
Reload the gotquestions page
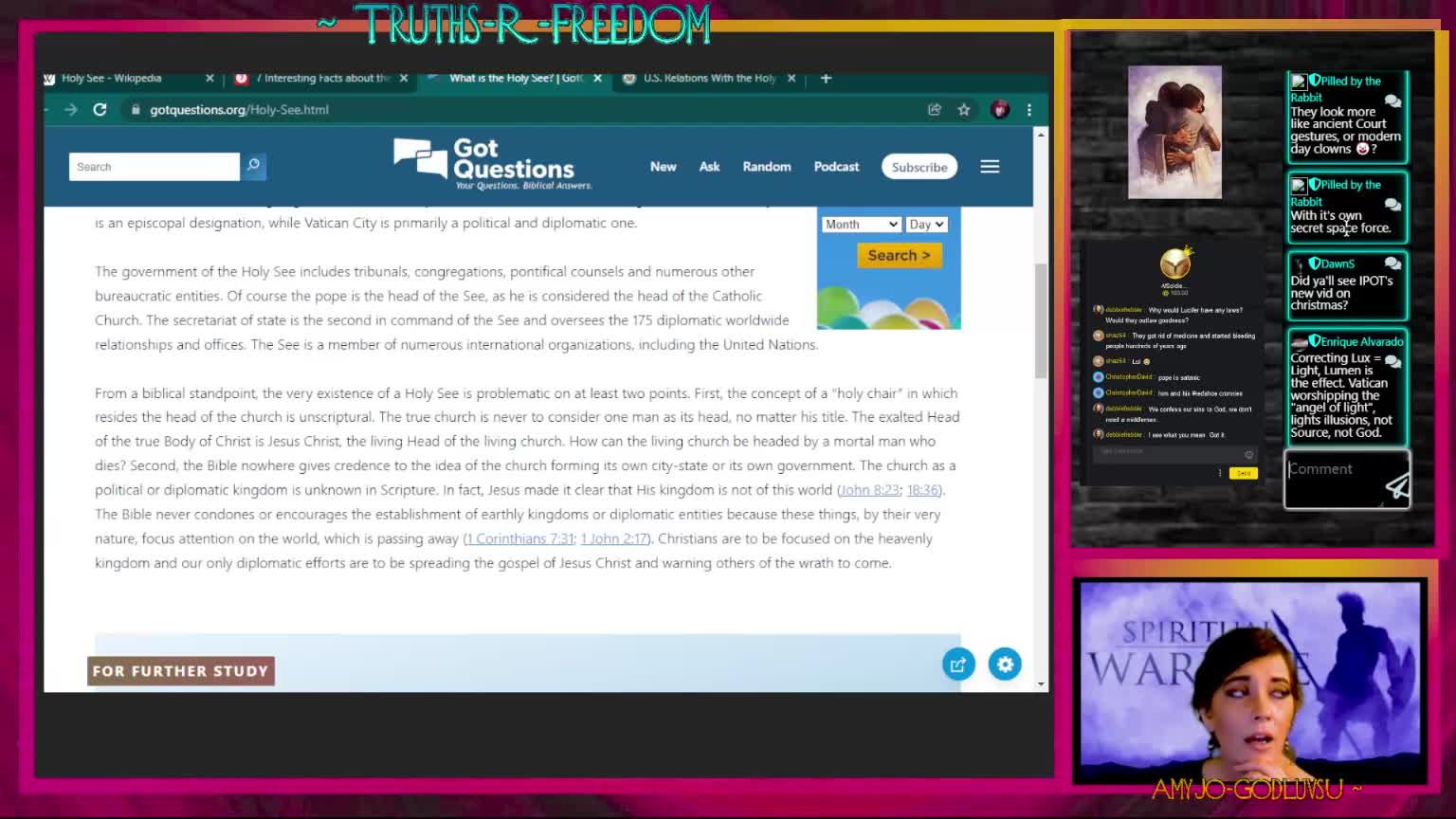click(x=100, y=110)
